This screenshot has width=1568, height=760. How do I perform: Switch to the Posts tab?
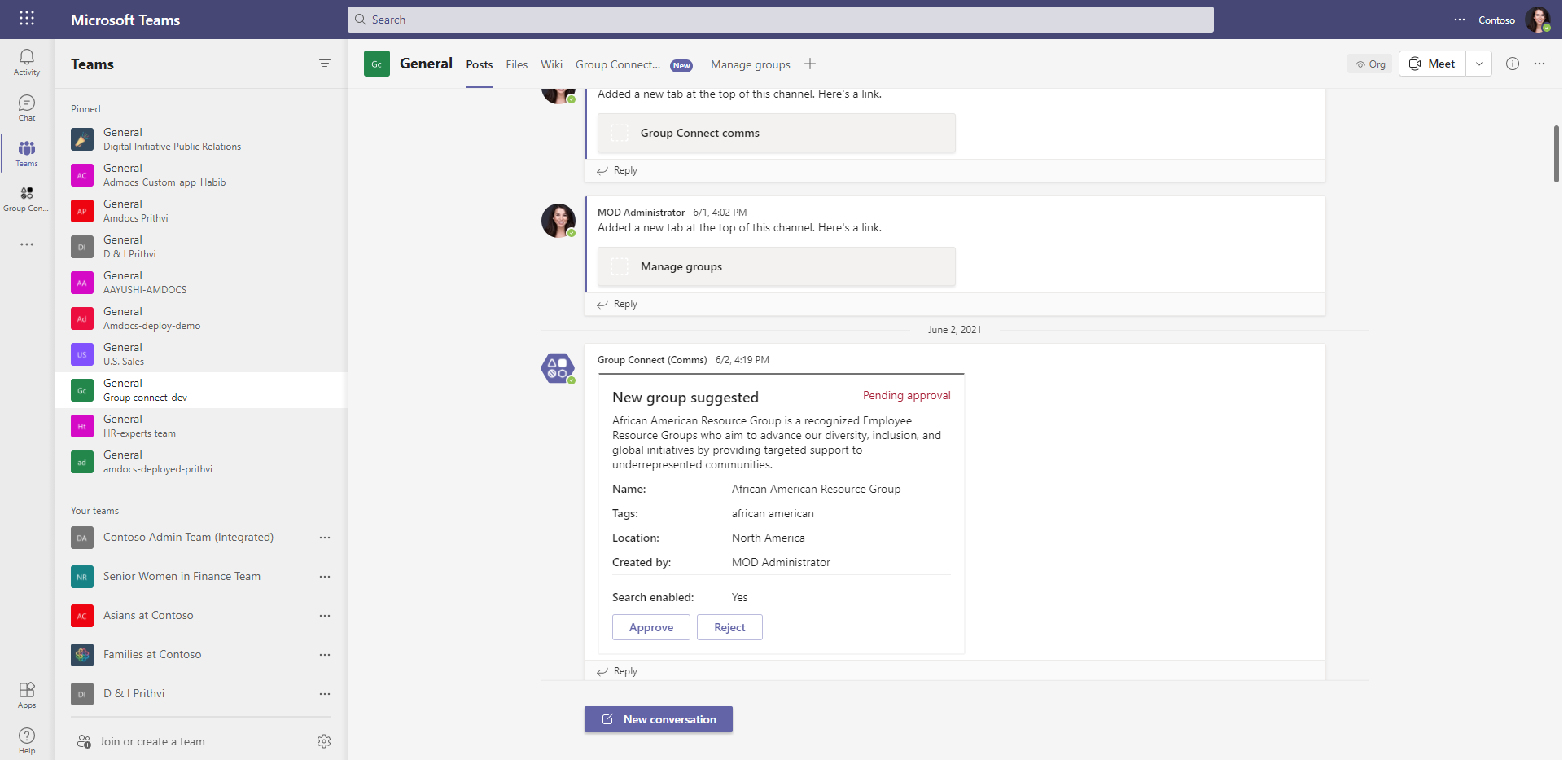coord(480,64)
